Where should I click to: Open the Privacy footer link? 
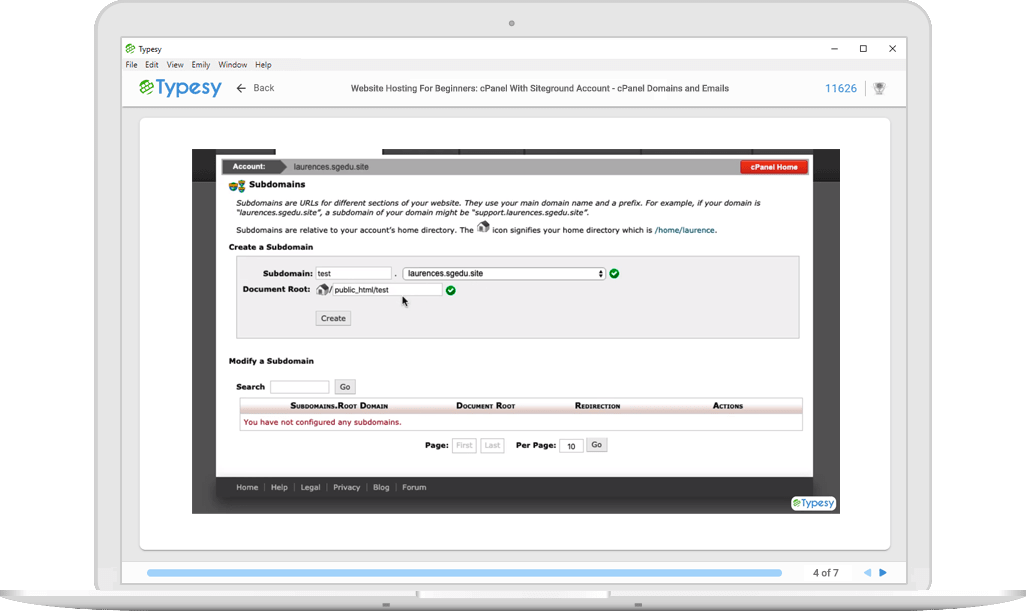(347, 487)
